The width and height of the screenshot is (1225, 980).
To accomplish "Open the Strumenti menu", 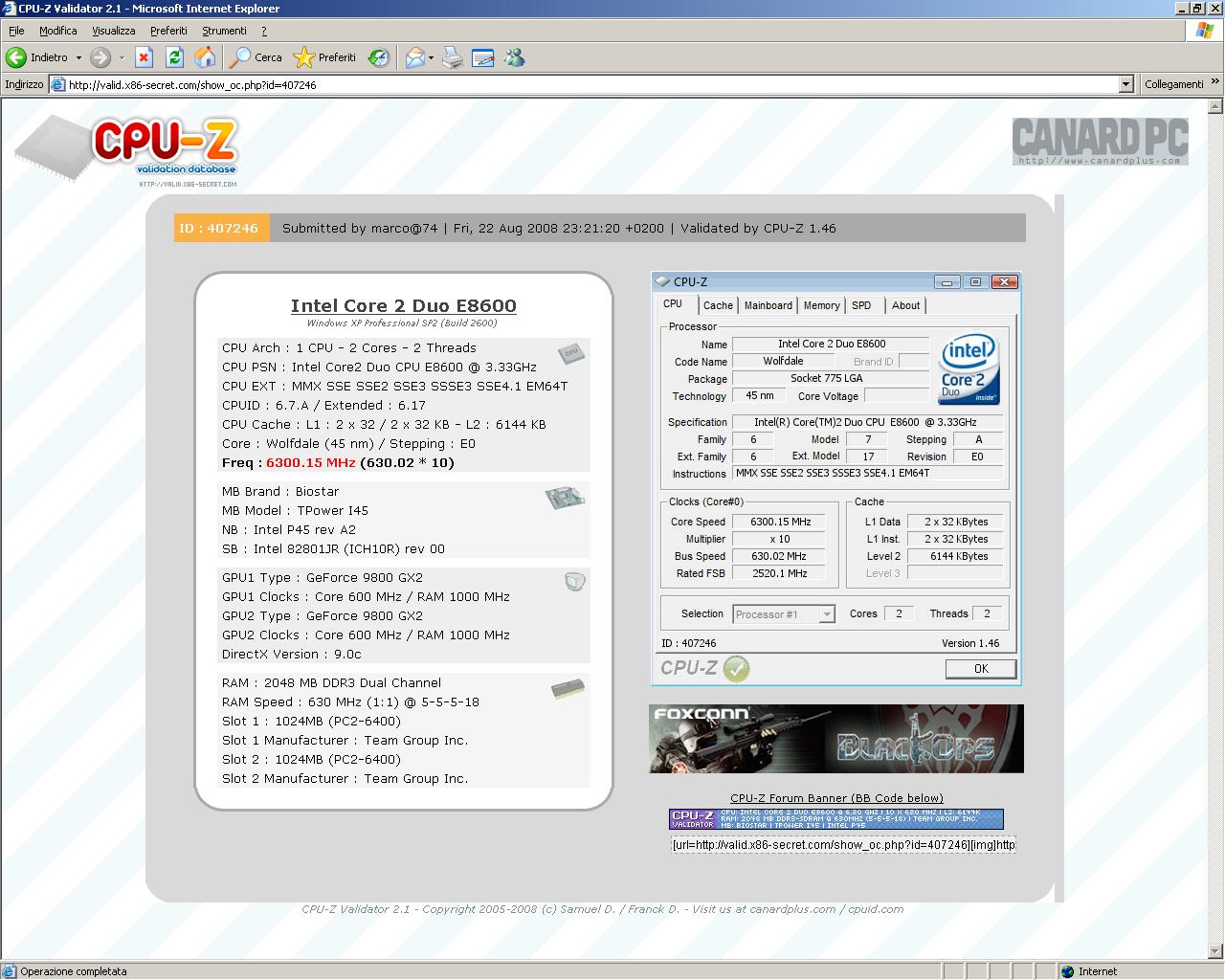I will (x=224, y=31).
